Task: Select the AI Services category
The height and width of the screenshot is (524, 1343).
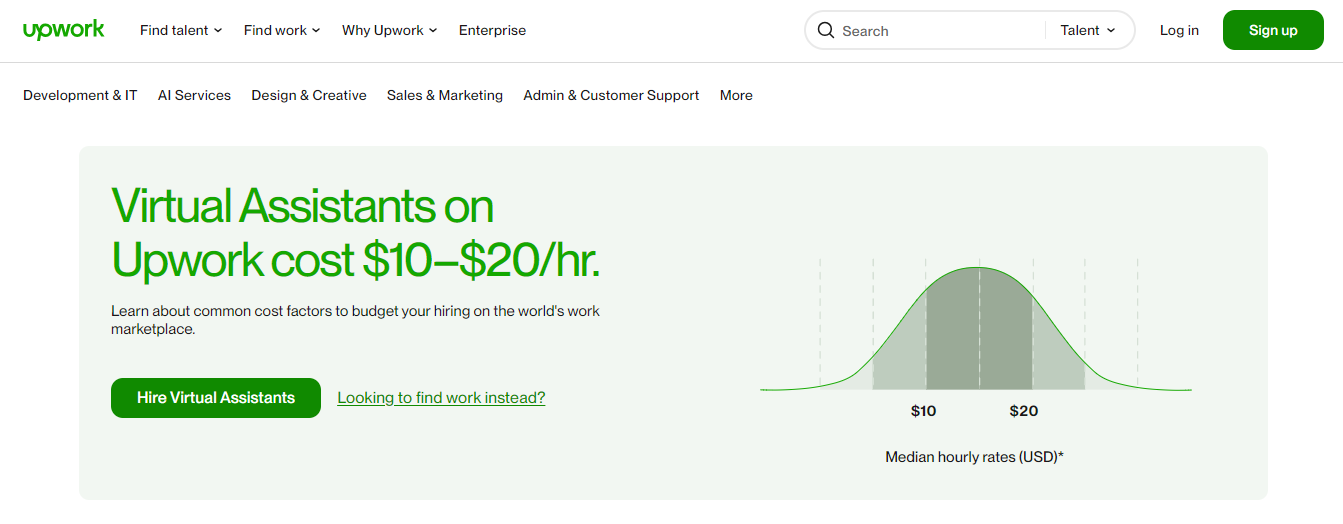Action: [x=194, y=95]
